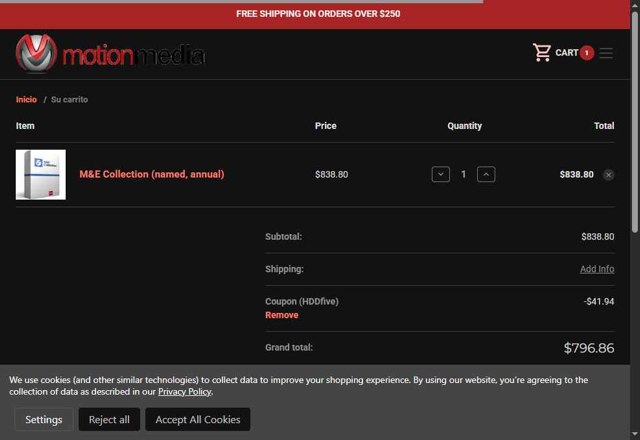Decrease quantity with the down arrow
This screenshot has width=640, height=440.
point(441,174)
